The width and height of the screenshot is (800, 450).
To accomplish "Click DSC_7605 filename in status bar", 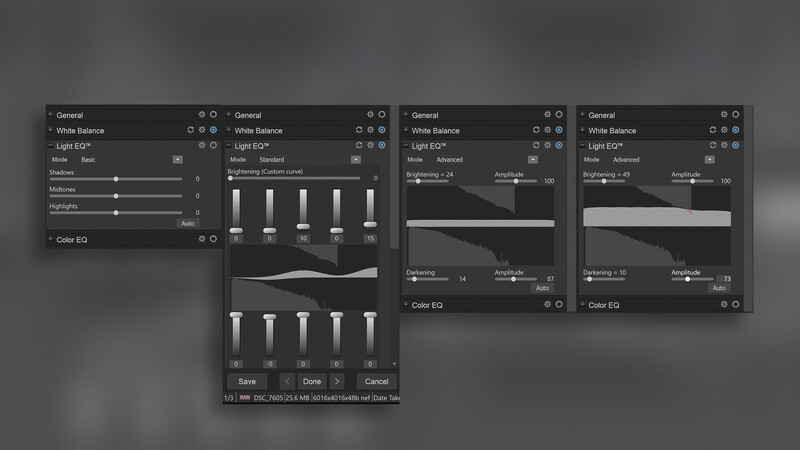I will pyautogui.click(x=268, y=397).
